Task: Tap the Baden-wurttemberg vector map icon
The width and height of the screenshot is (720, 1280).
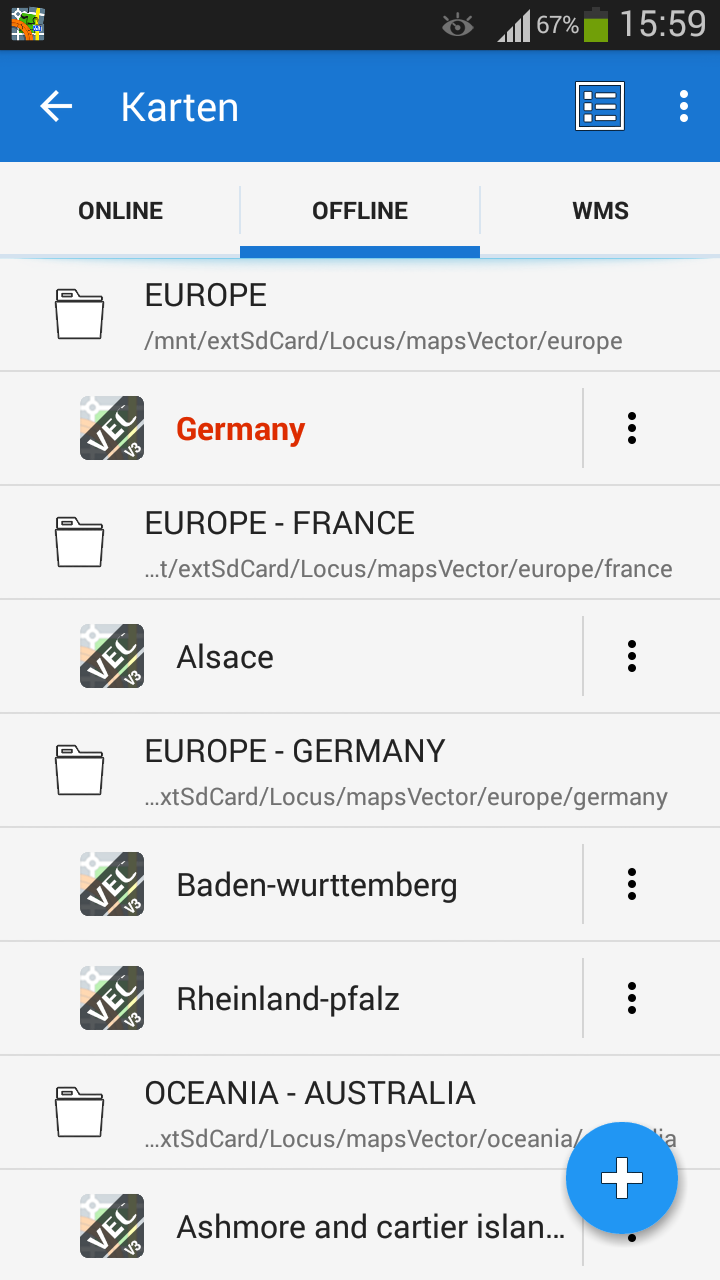Action: tap(112, 884)
